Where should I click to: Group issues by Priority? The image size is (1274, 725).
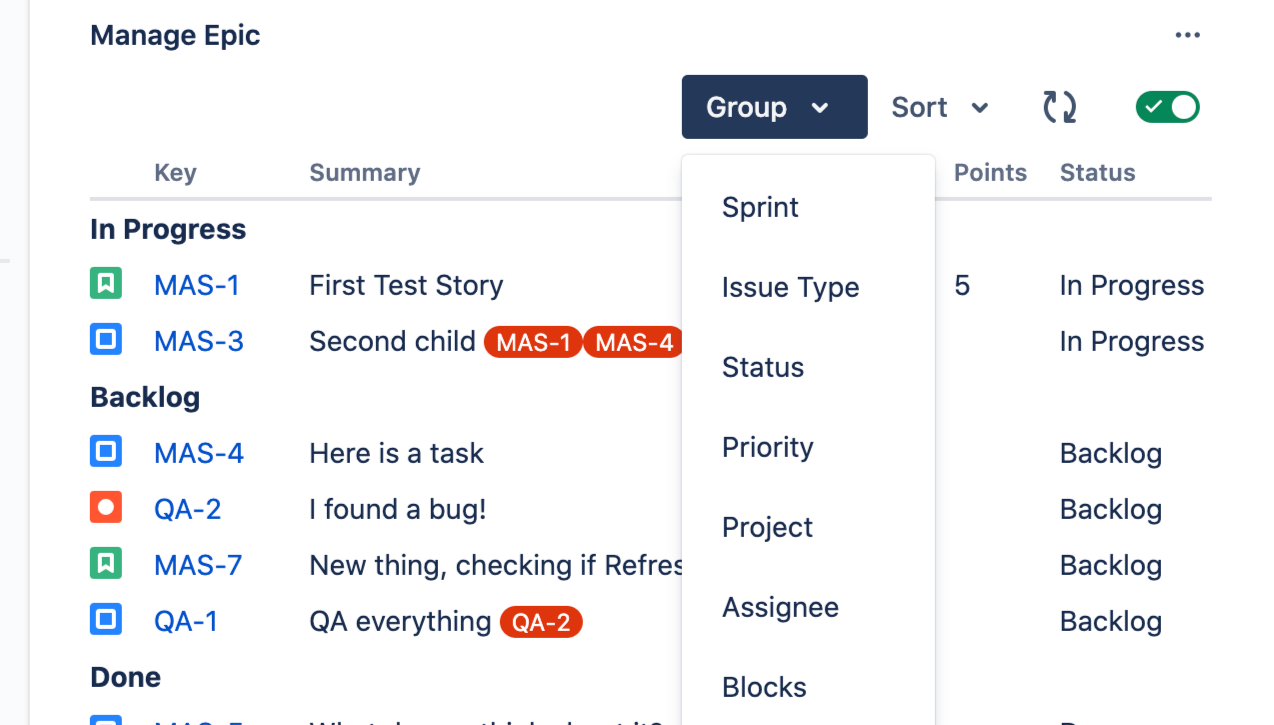pyautogui.click(x=767, y=447)
